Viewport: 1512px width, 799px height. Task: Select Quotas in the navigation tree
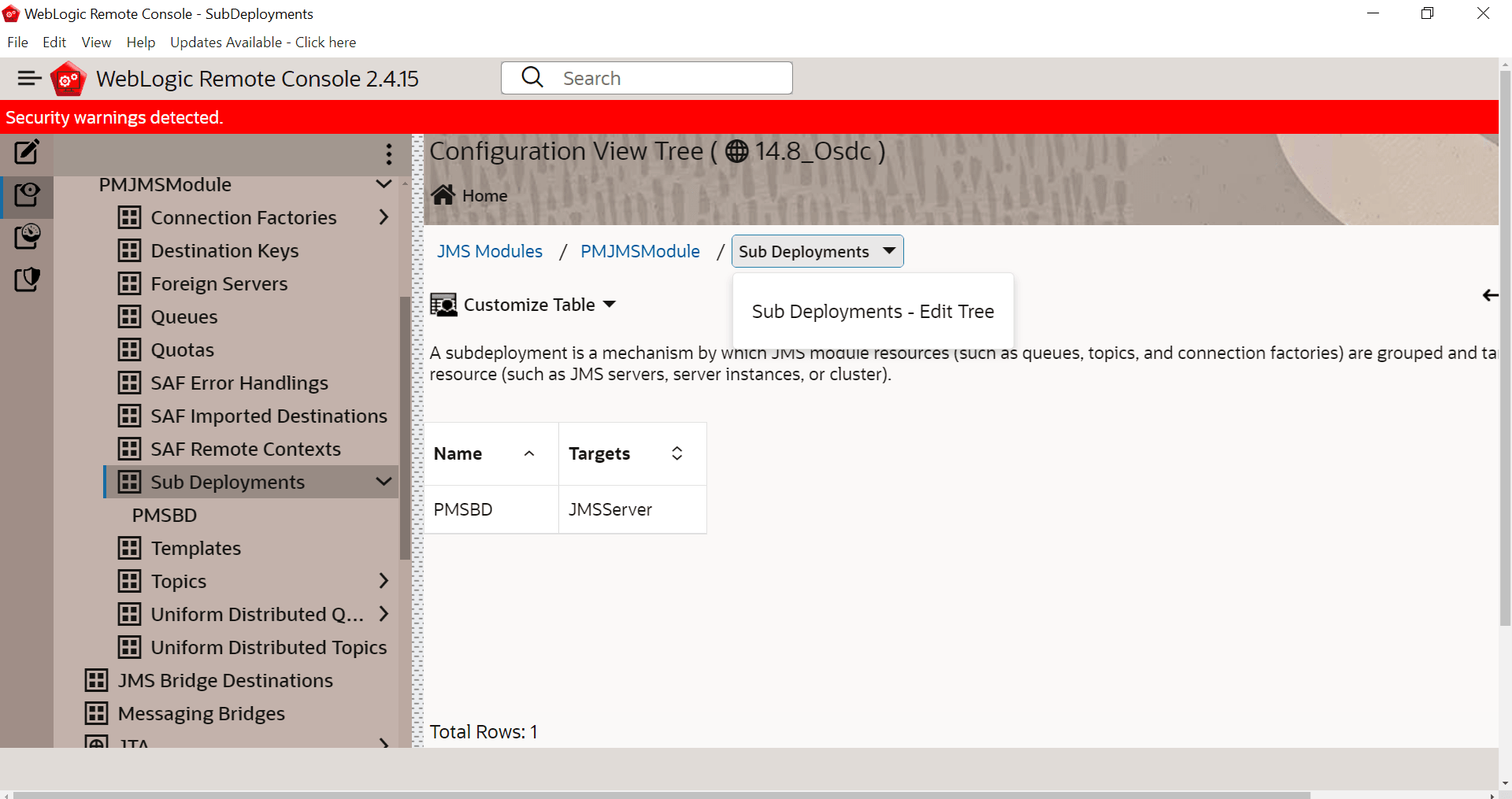pyautogui.click(x=183, y=350)
